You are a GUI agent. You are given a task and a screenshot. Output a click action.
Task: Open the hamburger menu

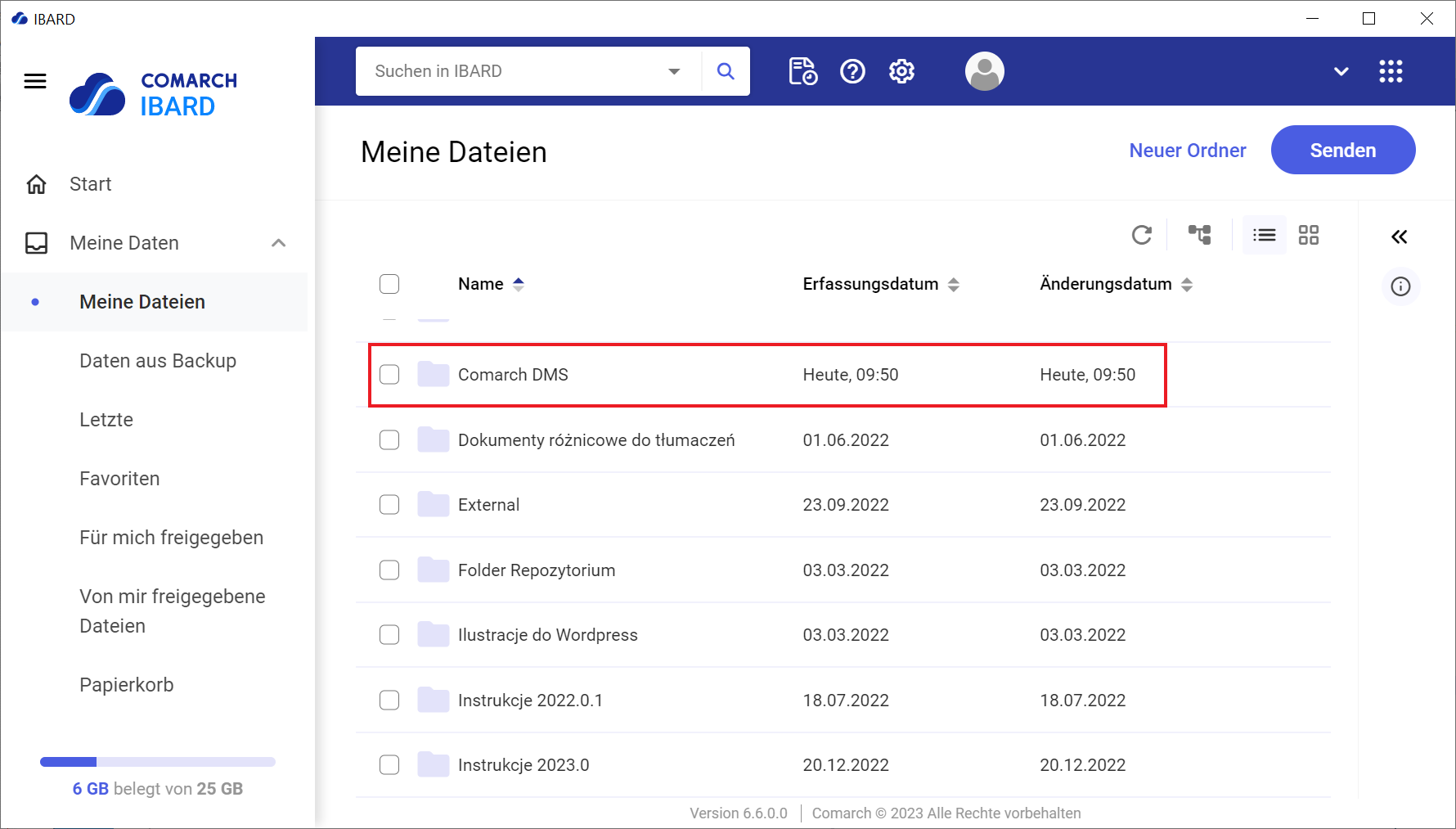point(35,81)
